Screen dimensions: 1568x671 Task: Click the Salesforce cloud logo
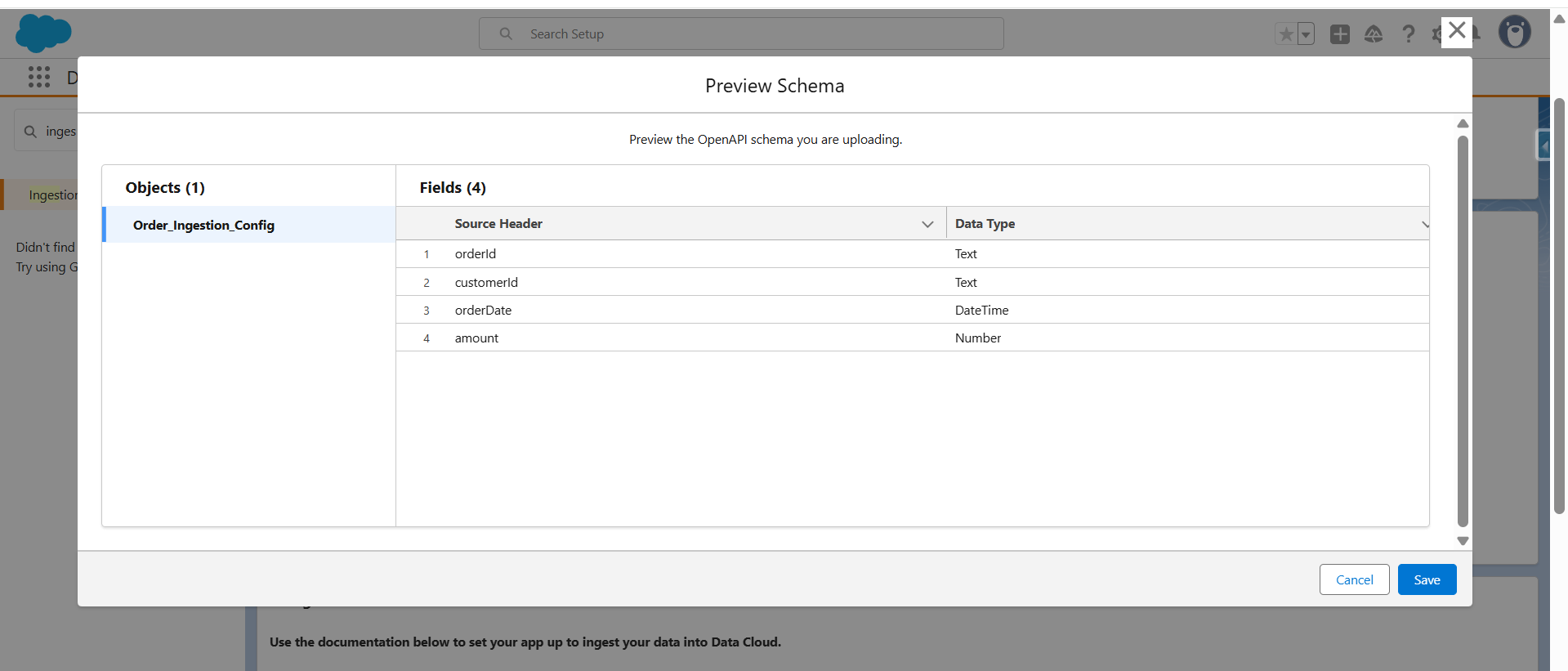(x=43, y=34)
